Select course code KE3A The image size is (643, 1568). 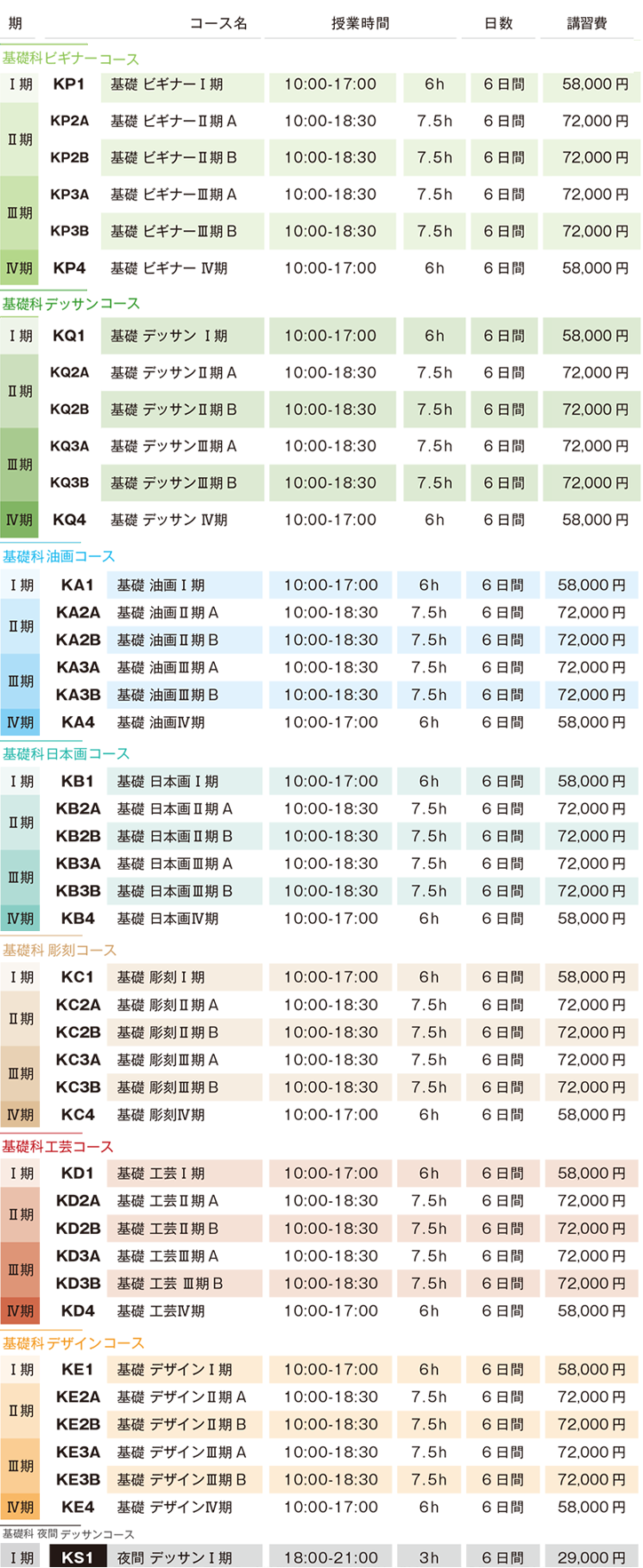[78, 1453]
